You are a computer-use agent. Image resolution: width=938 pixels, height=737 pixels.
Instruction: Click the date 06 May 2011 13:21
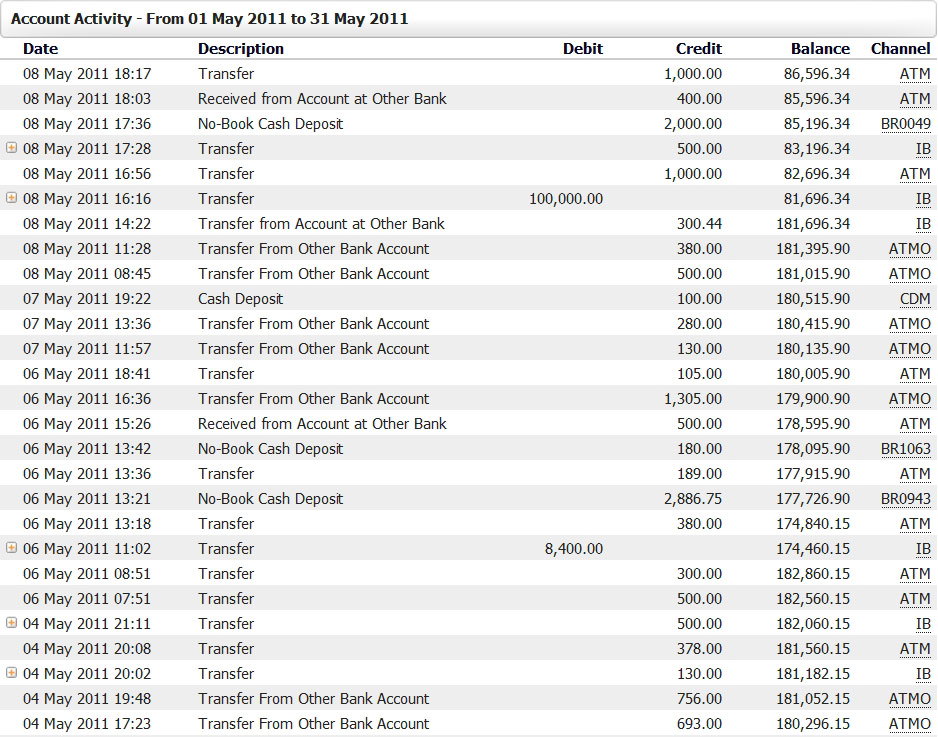coord(87,500)
